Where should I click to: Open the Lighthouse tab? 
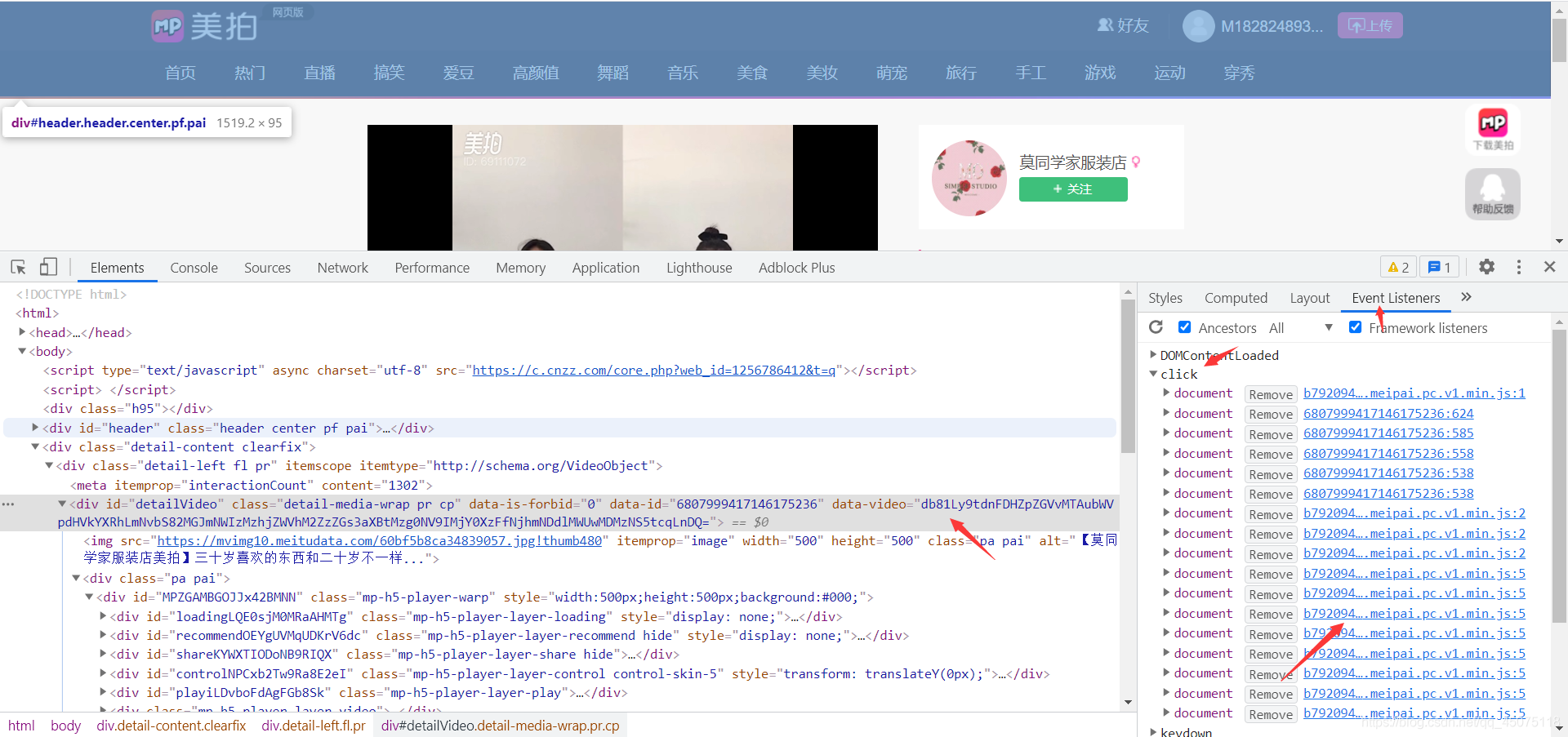coord(699,268)
